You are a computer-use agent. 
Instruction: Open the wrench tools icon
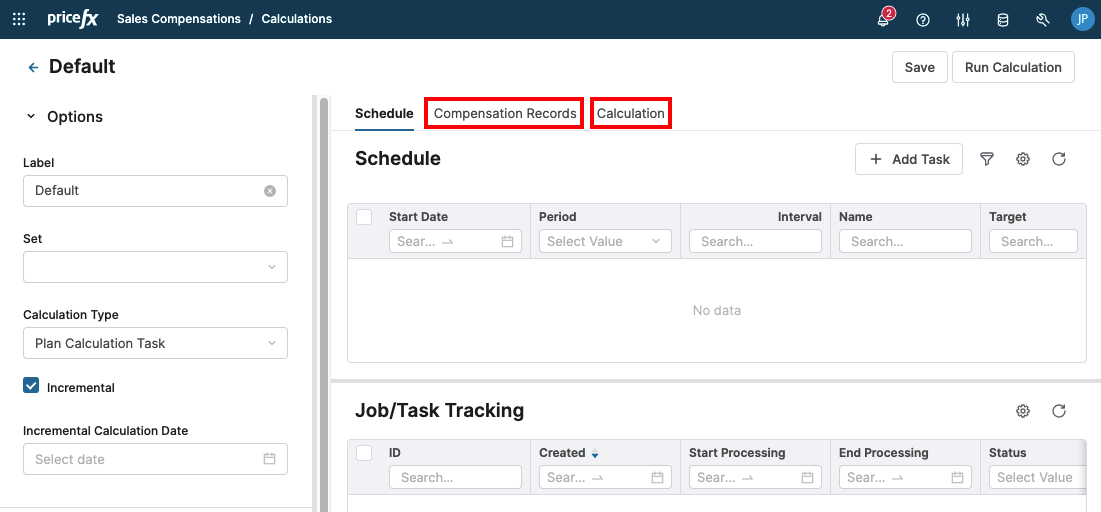(x=1042, y=20)
